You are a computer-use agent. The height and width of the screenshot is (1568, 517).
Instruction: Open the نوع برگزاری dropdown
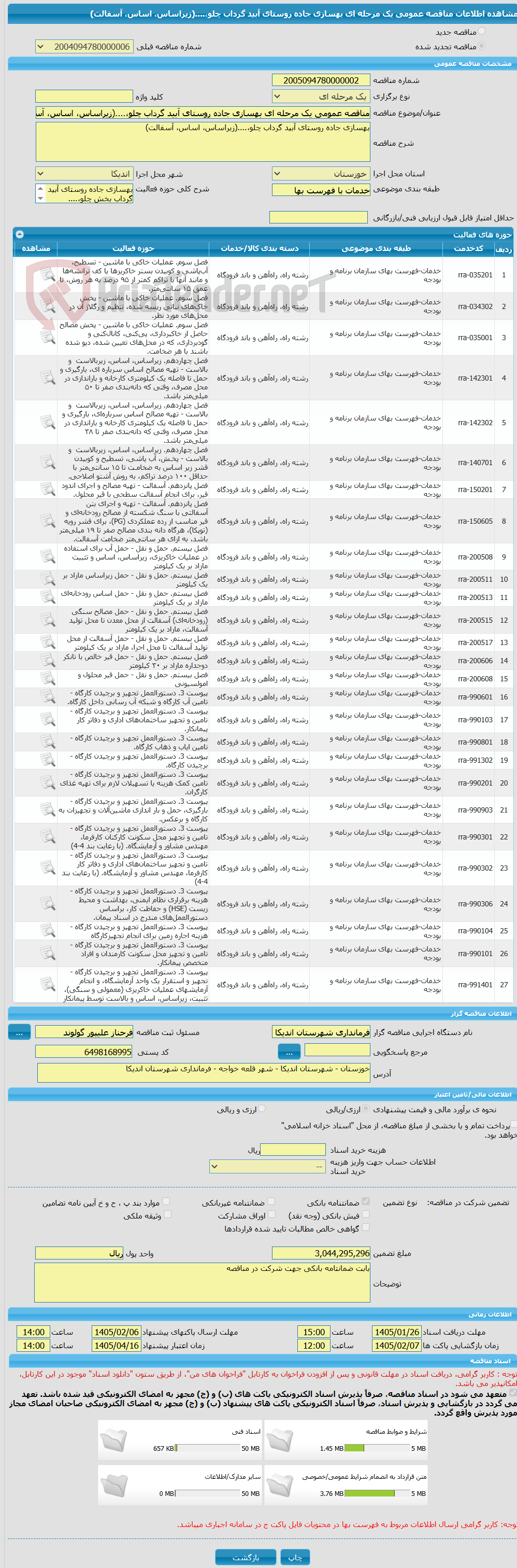pyautogui.click(x=321, y=96)
